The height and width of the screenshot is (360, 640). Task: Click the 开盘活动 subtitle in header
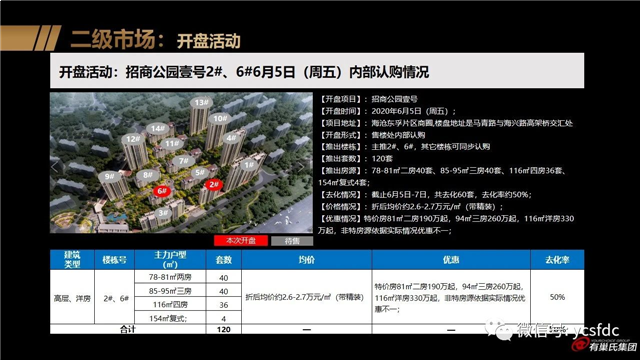point(209,41)
